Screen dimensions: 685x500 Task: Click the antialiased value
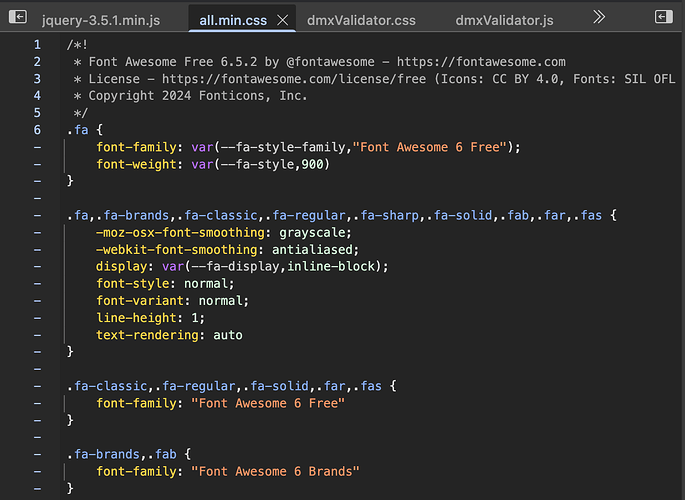(x=312, y=249)
